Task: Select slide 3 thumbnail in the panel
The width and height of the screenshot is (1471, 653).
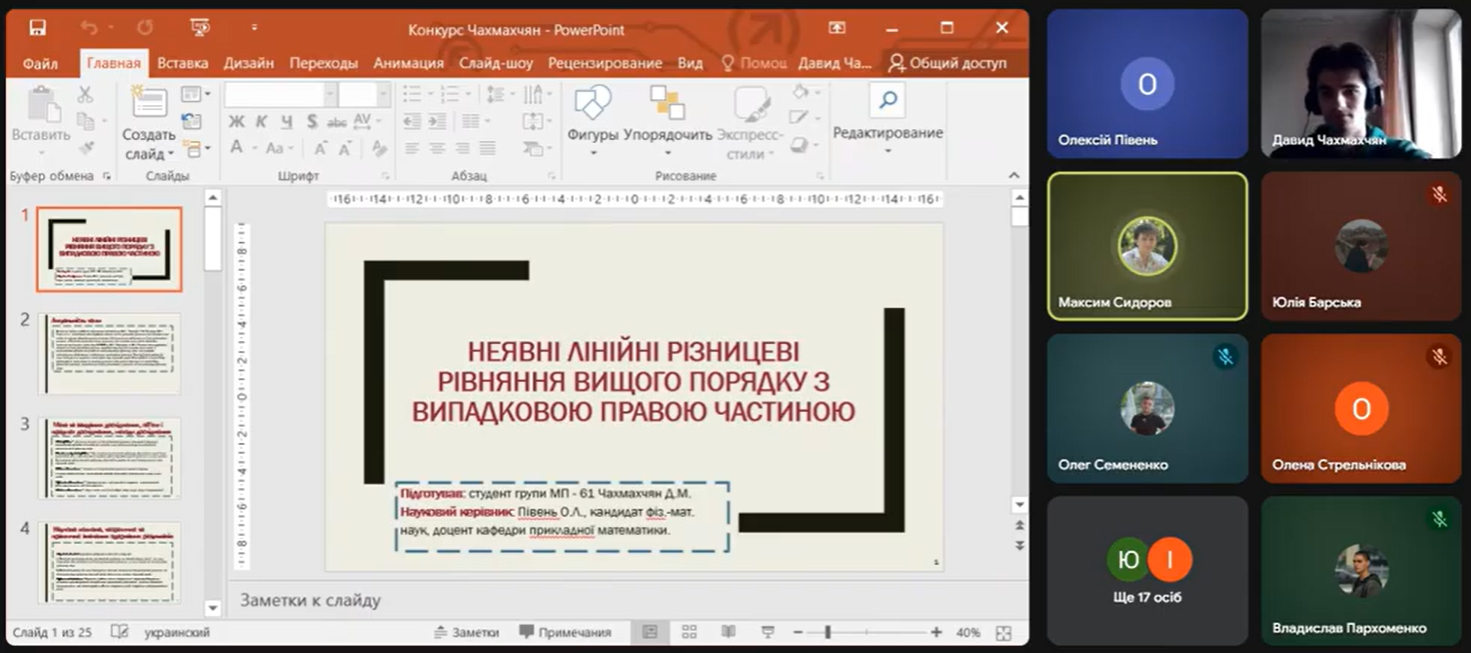Action: 110,458
